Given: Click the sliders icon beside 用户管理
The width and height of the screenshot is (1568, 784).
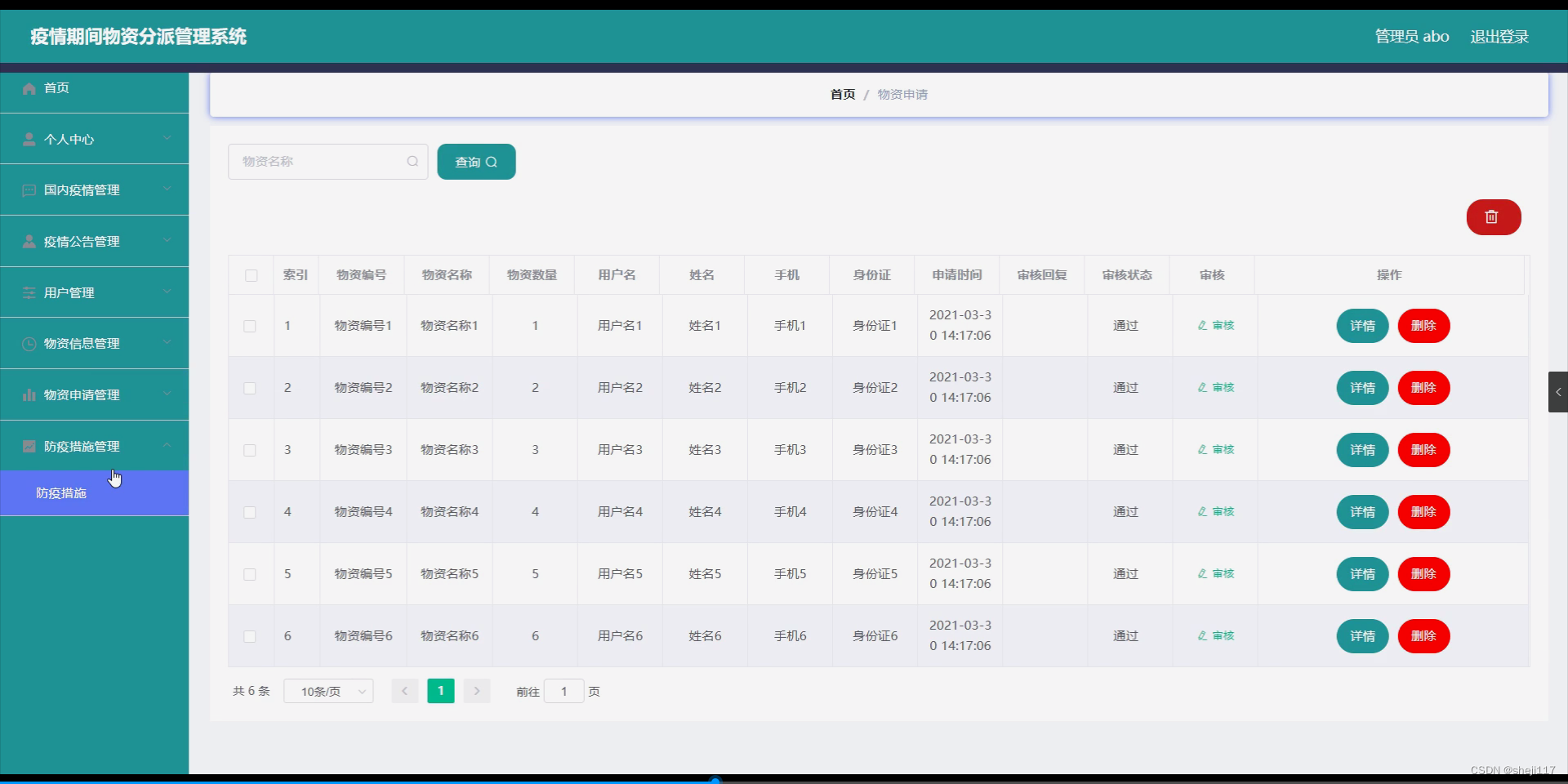Looking at the screenshot, I should (x=29, y=292).
